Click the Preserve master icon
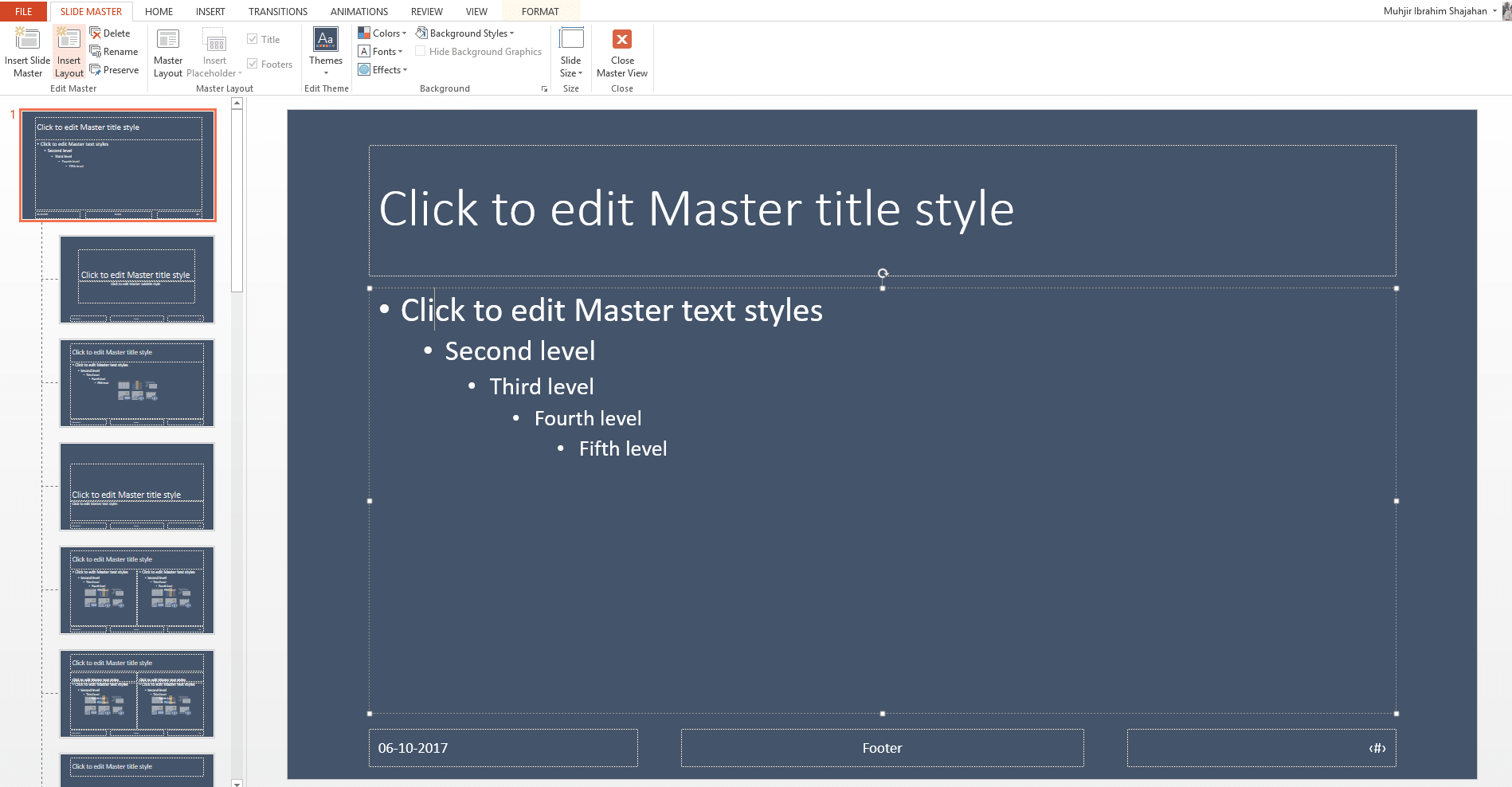 96,70
